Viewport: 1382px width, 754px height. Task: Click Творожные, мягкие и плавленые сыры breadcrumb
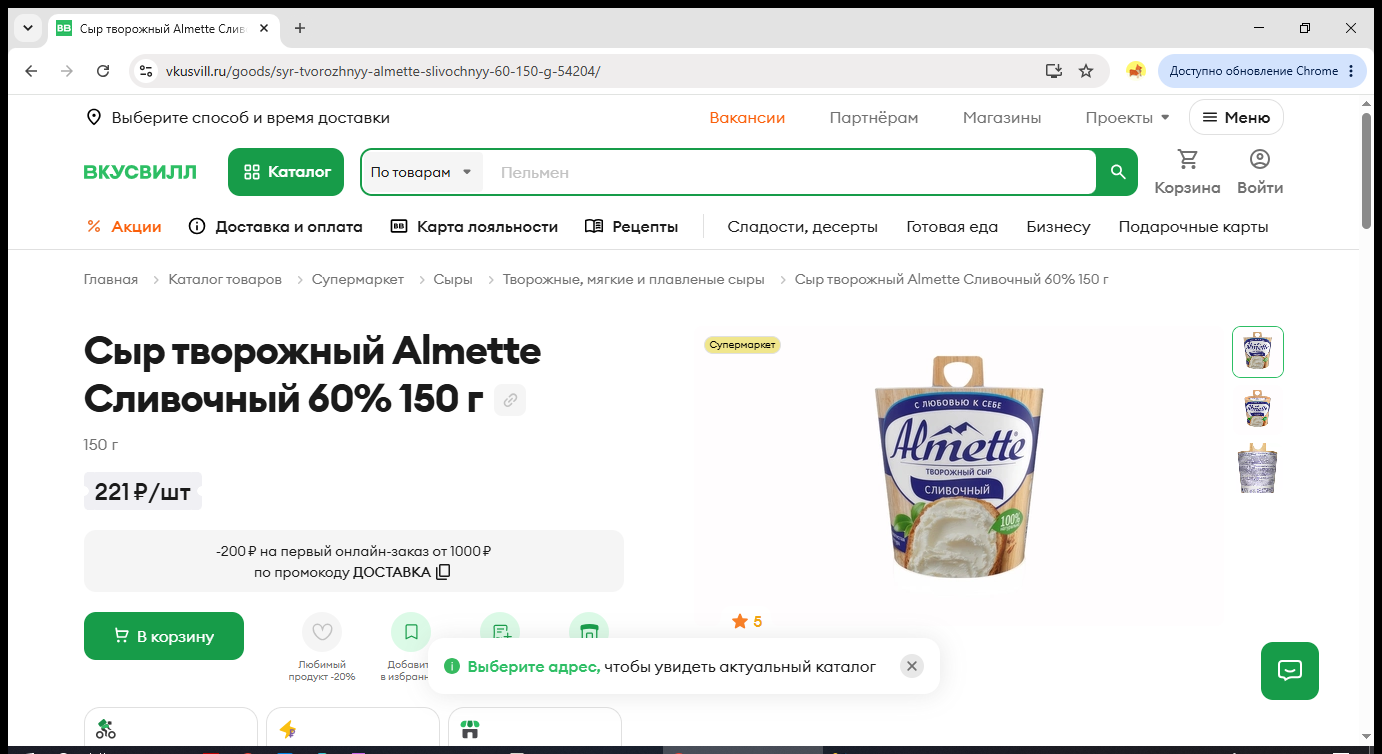pos(633,280)
